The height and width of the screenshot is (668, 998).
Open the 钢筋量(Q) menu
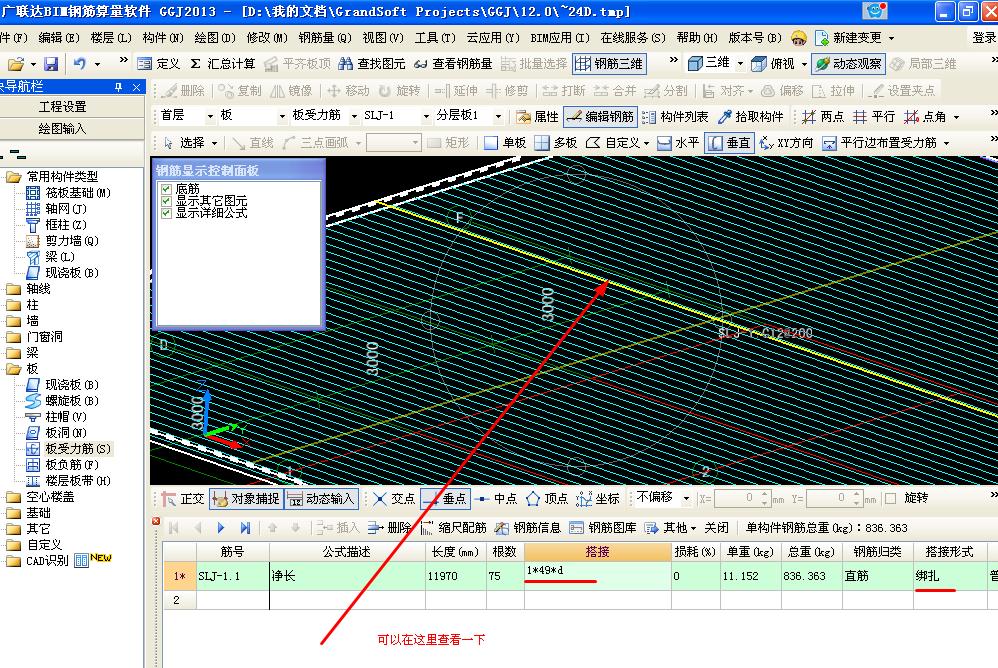[x=325, y=38]
